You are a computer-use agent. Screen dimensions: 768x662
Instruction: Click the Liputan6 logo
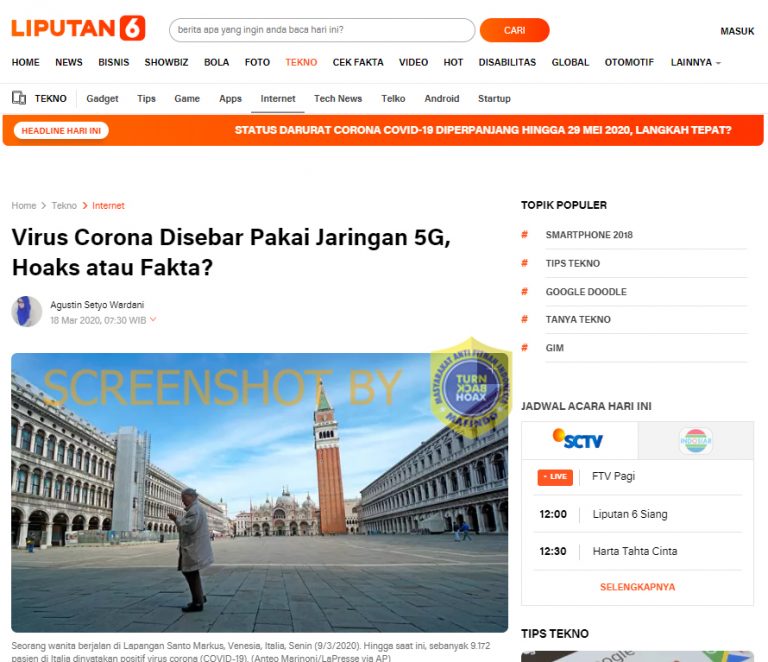(x=78, y=28)
